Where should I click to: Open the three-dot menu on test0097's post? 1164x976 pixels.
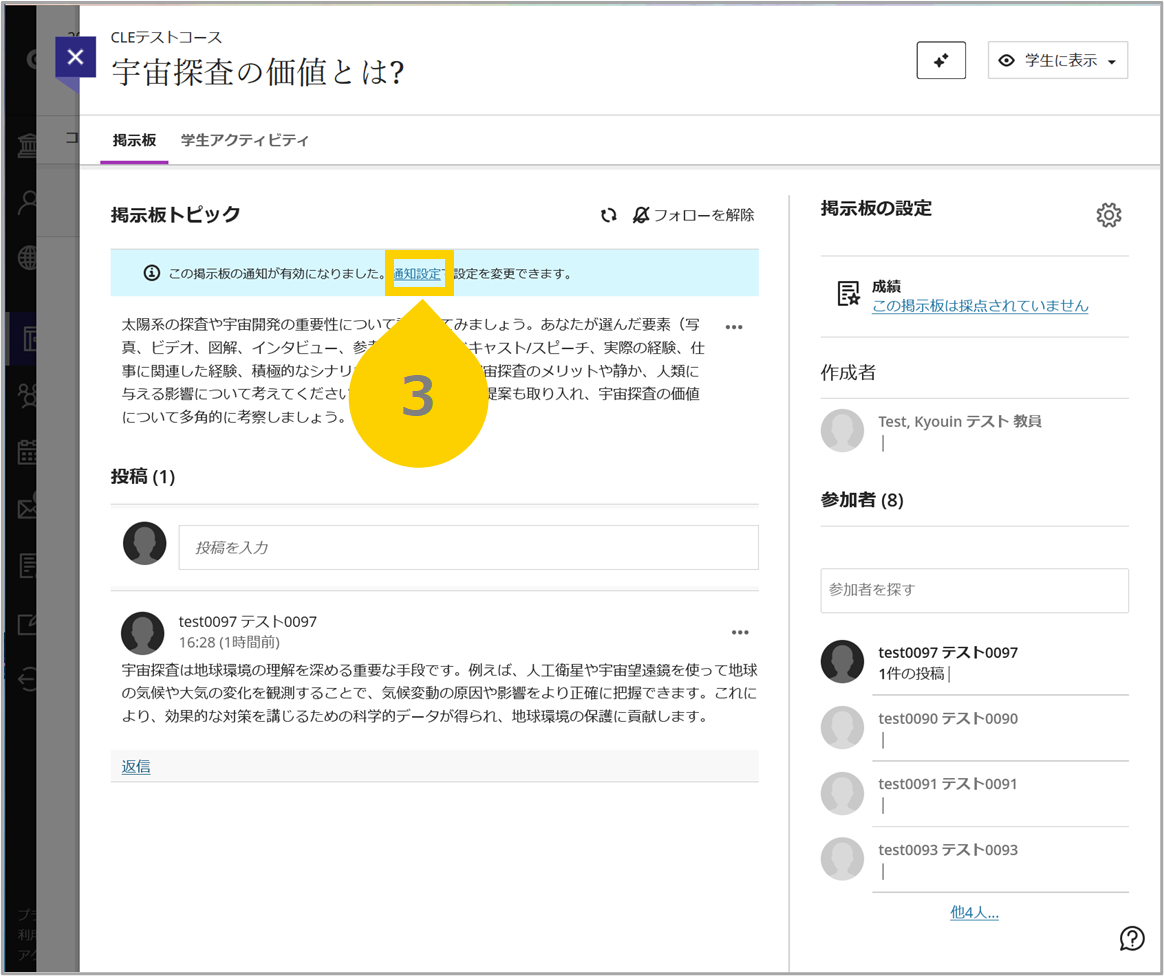point(739,632)
